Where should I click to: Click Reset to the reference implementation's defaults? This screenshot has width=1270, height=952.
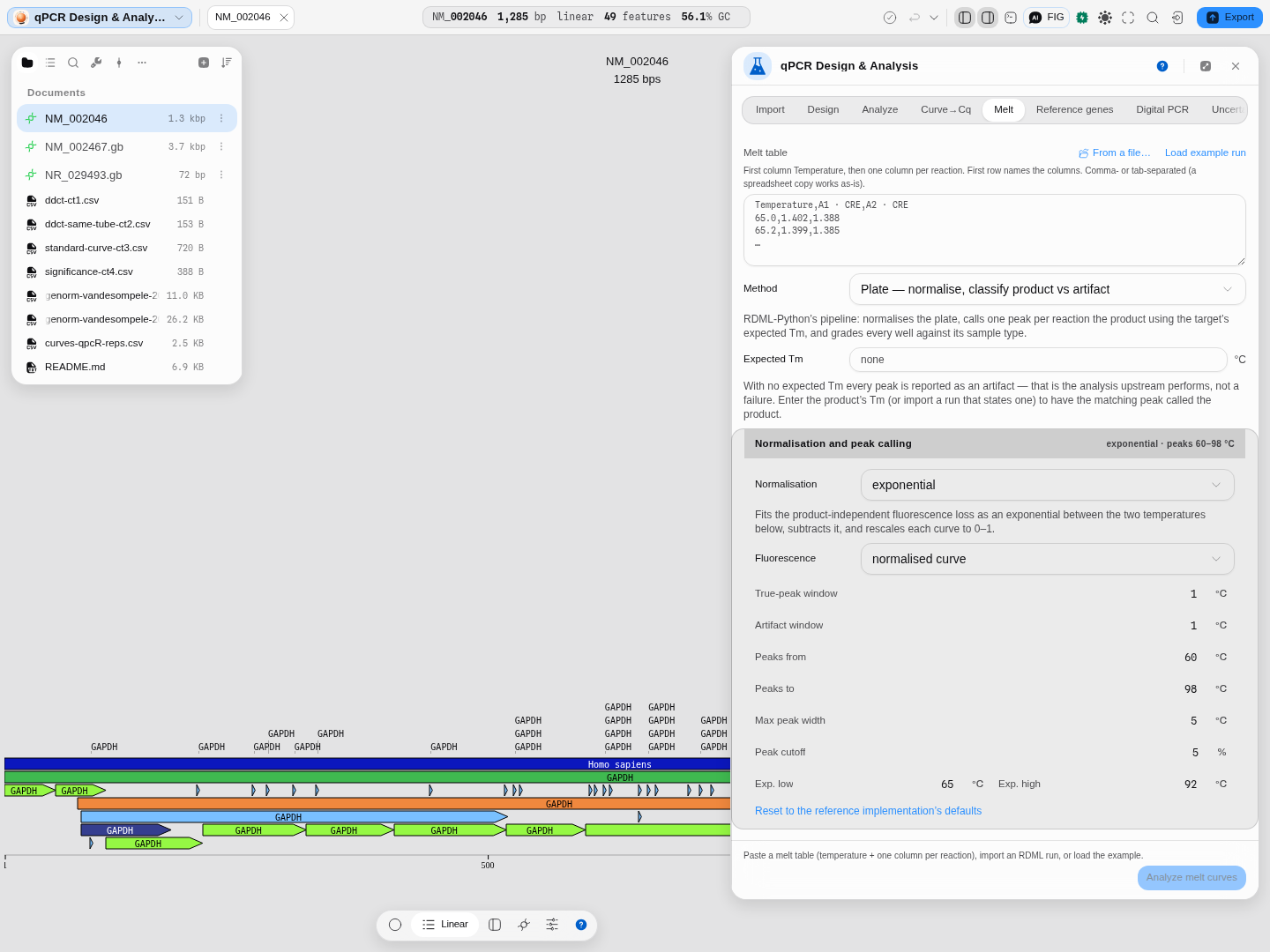point(868,811)
